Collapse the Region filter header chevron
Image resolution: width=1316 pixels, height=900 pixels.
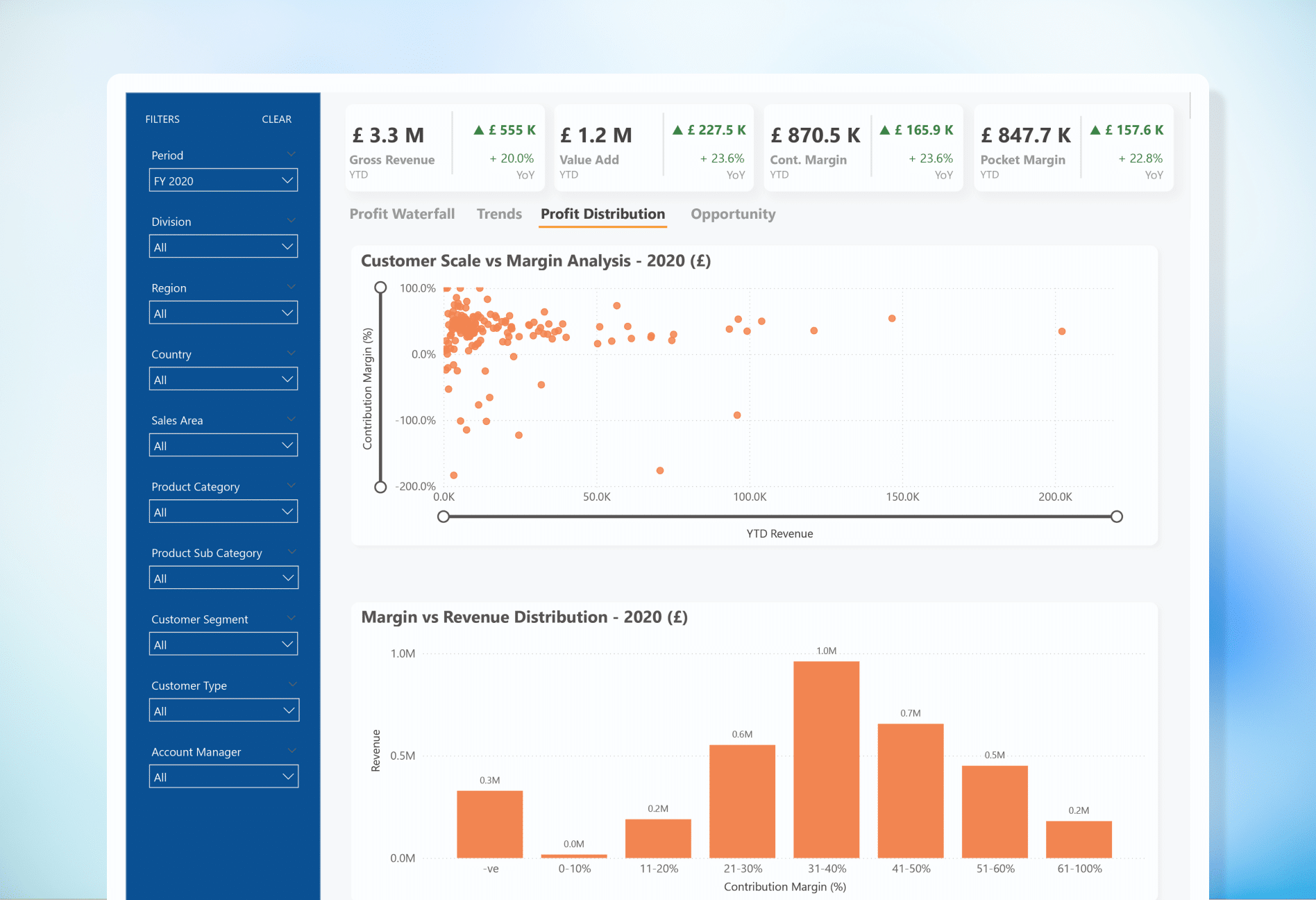(x=292, y=287)
